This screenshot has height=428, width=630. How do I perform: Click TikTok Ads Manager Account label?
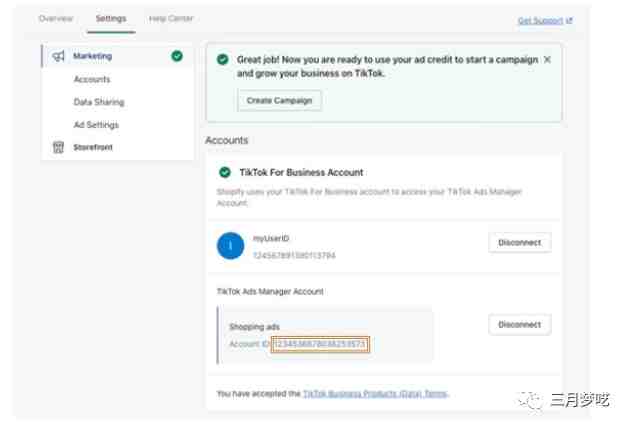[270, 291]
